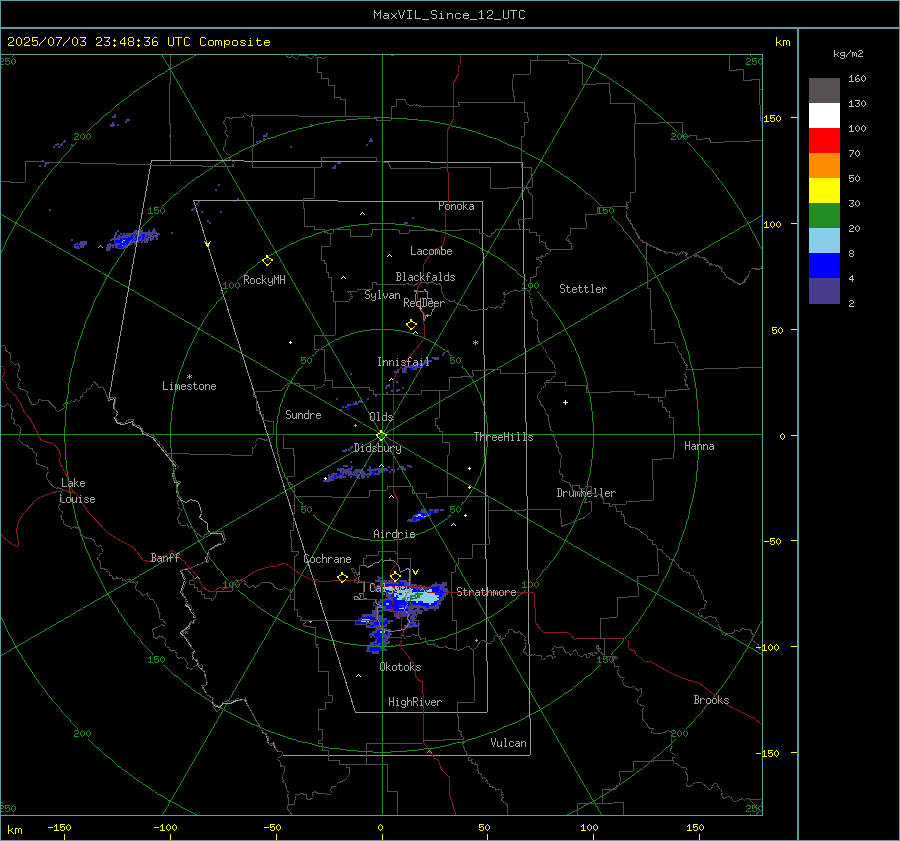Select the dark gray 160 legend swatch
Viewport: 900px width, 841px height.
click(824, 91)
